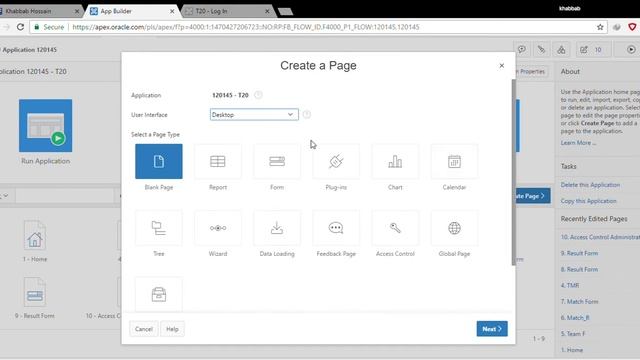Viewport: 640px width, 360px height.
Task: Run the application using the big icon
Action: 45,126
